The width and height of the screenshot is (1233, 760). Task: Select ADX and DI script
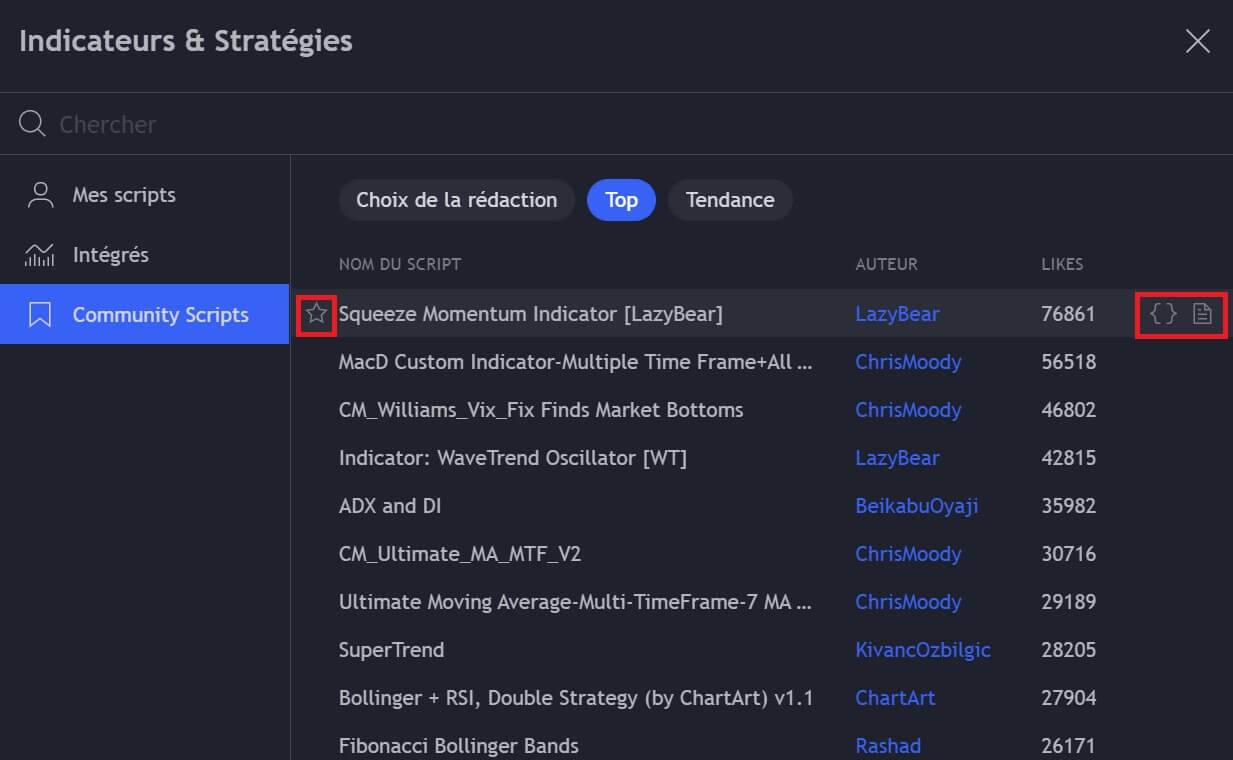pos(390,506)
